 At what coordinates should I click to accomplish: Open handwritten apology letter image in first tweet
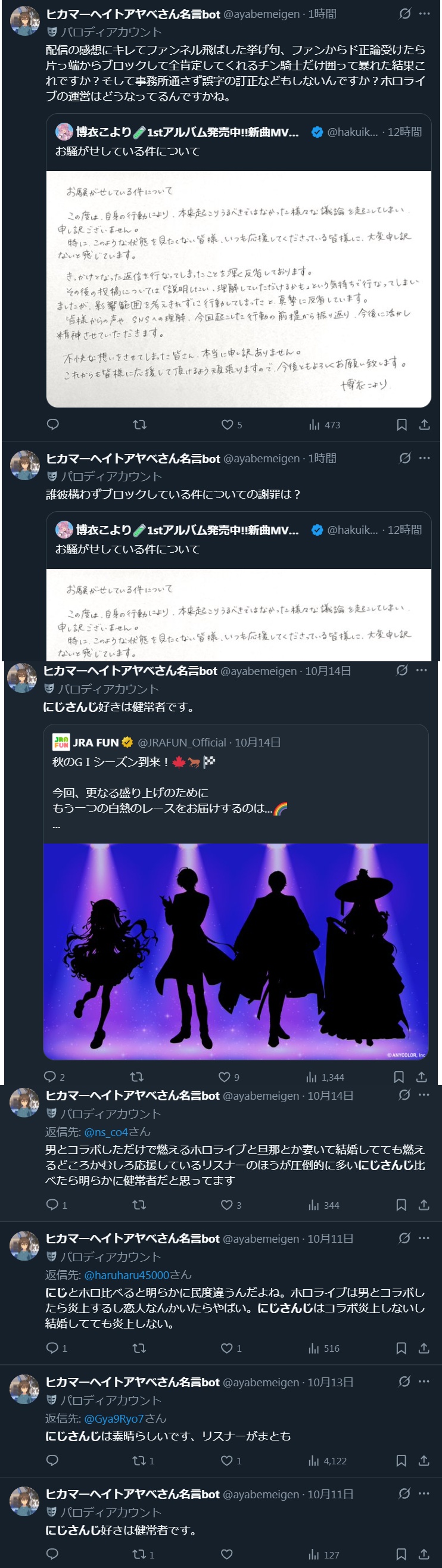pos(239,289)
